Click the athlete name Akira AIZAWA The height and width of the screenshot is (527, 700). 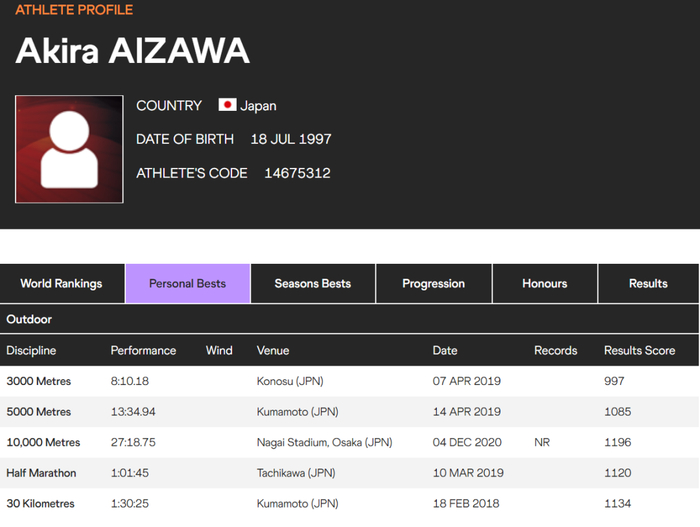pyautogui.click(x=133, y=52)
